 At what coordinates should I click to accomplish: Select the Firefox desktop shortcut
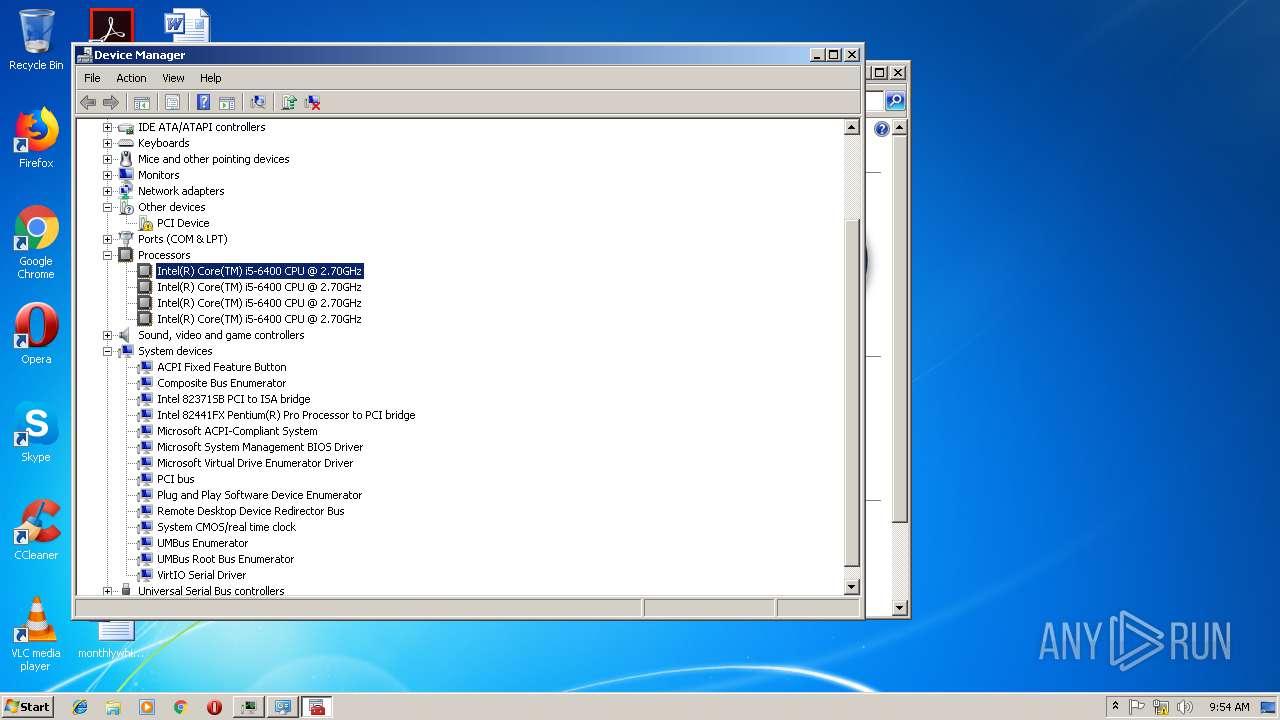click(x=36, y=138)
